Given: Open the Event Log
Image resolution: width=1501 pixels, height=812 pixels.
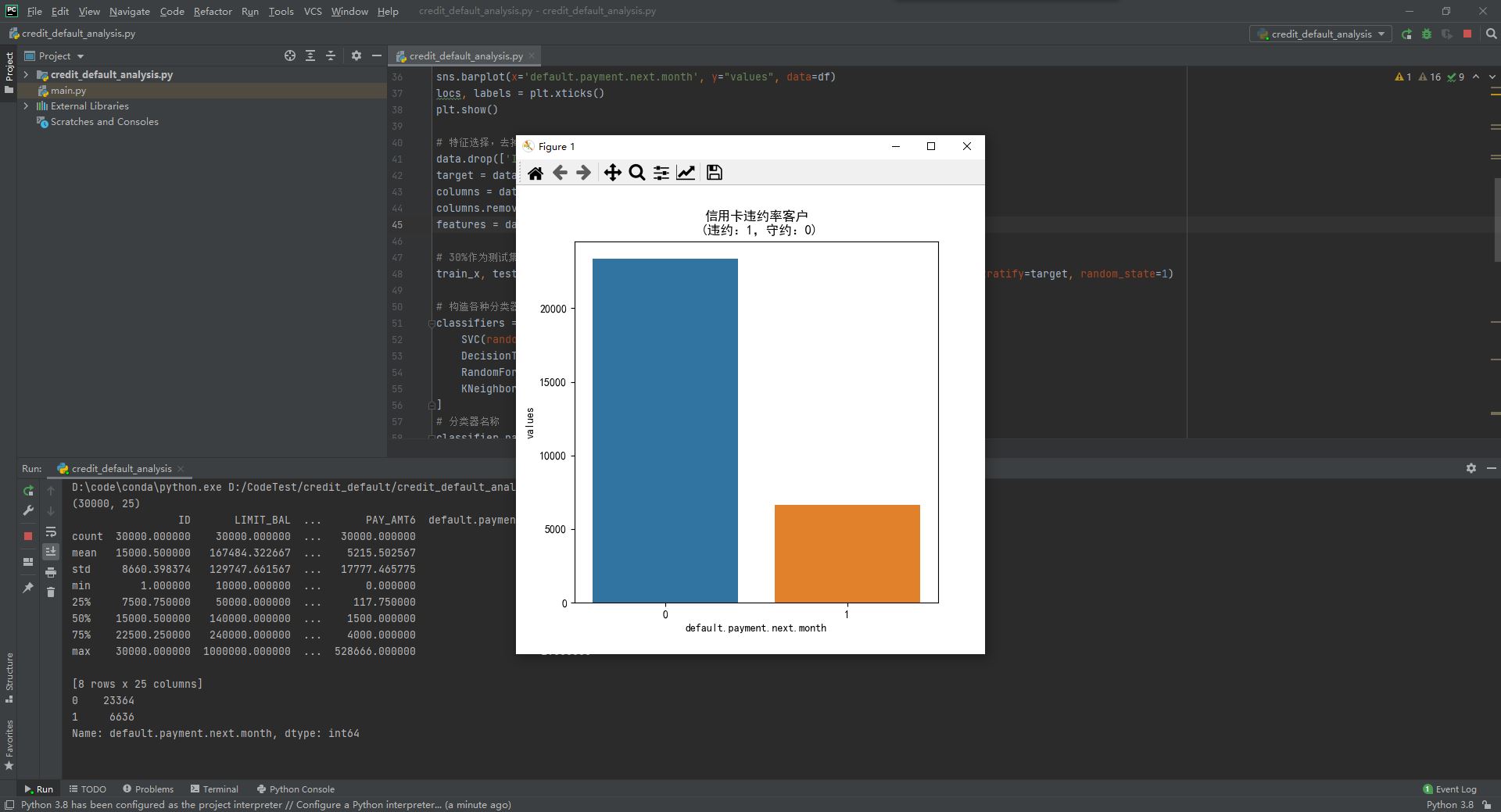Looking at the screenshot, I should (1449, 789).
